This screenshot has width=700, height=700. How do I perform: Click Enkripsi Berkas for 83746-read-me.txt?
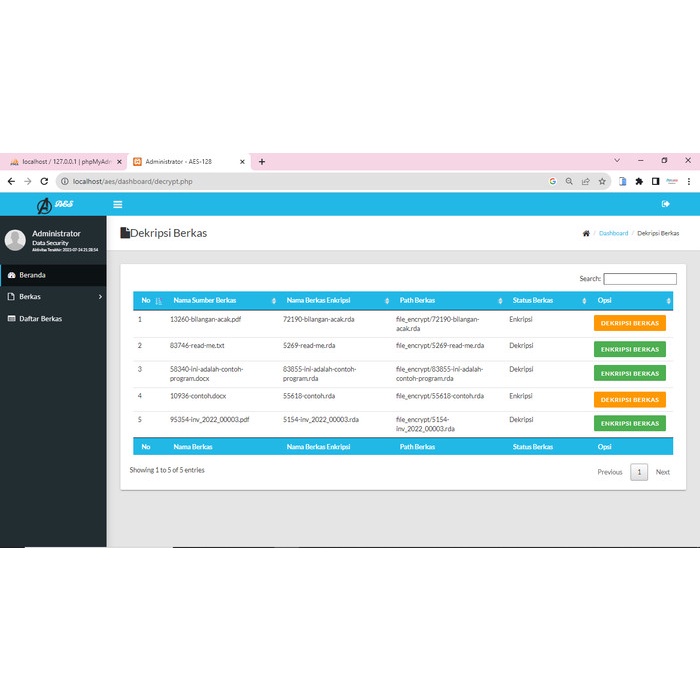pos(629,350)
